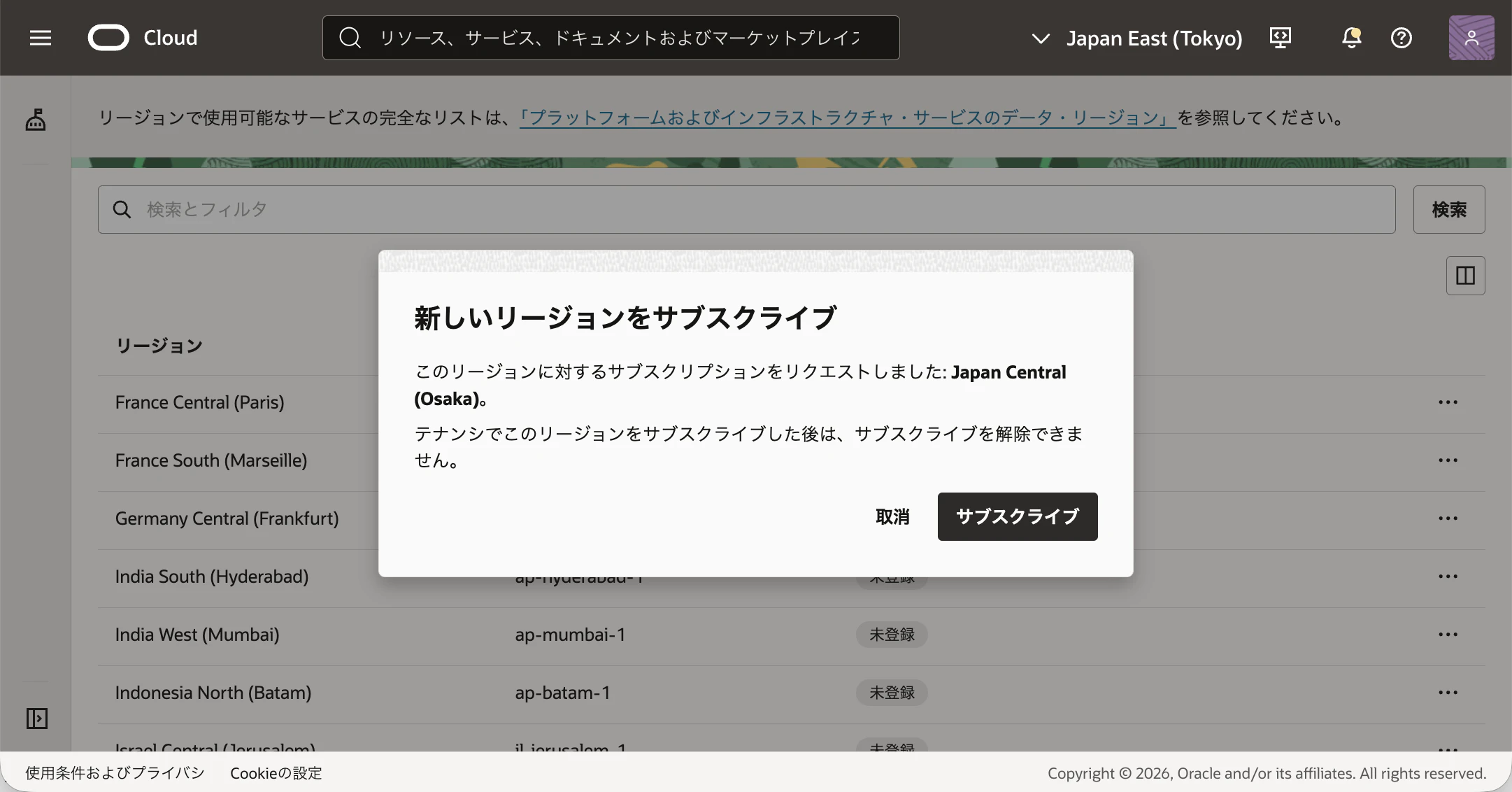Screen dimensions: 1512x792
Task: Click the リージョン column header
Action: (x=159, y=346)
